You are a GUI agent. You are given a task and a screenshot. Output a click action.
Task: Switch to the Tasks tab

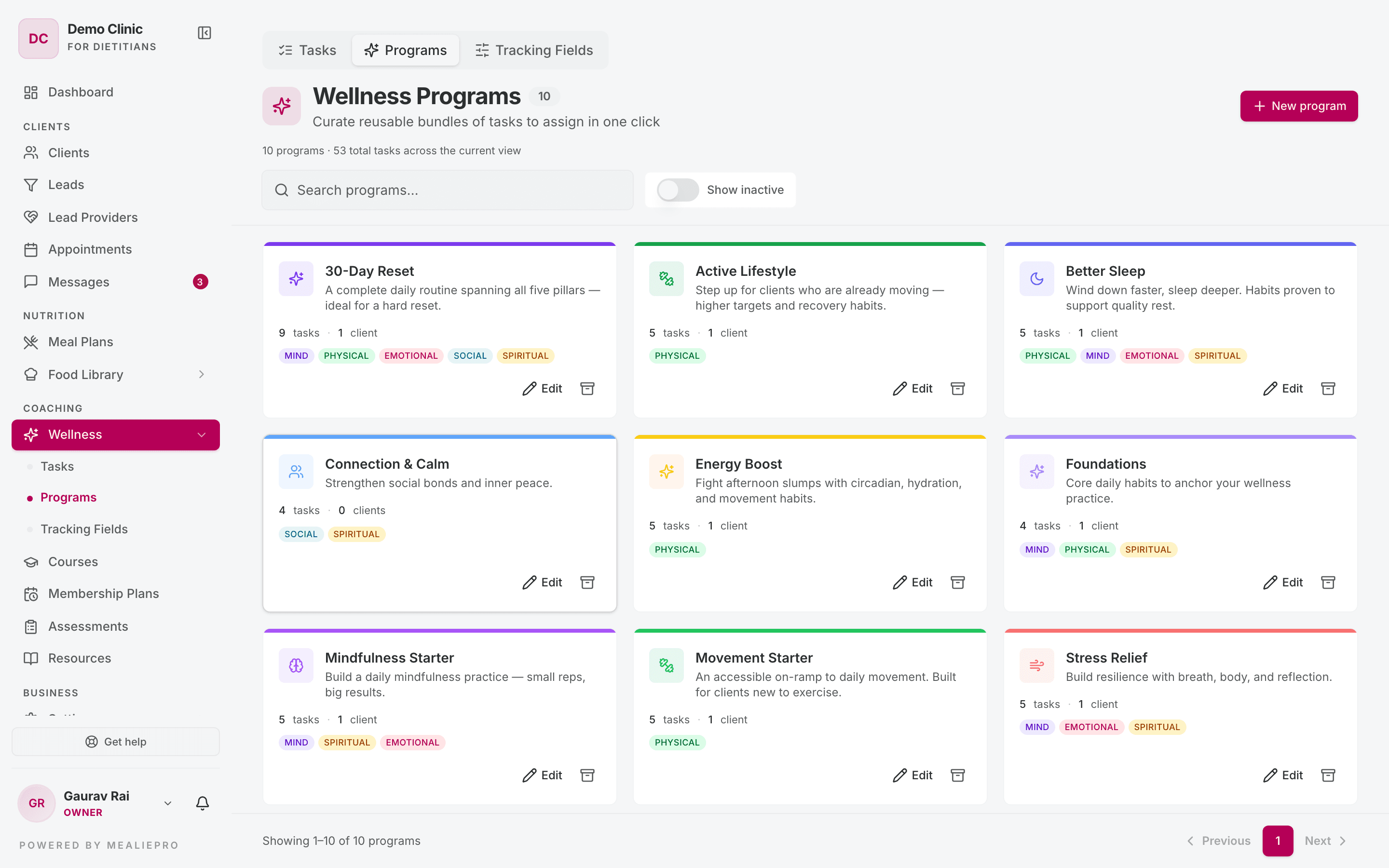tap(308, 50)
